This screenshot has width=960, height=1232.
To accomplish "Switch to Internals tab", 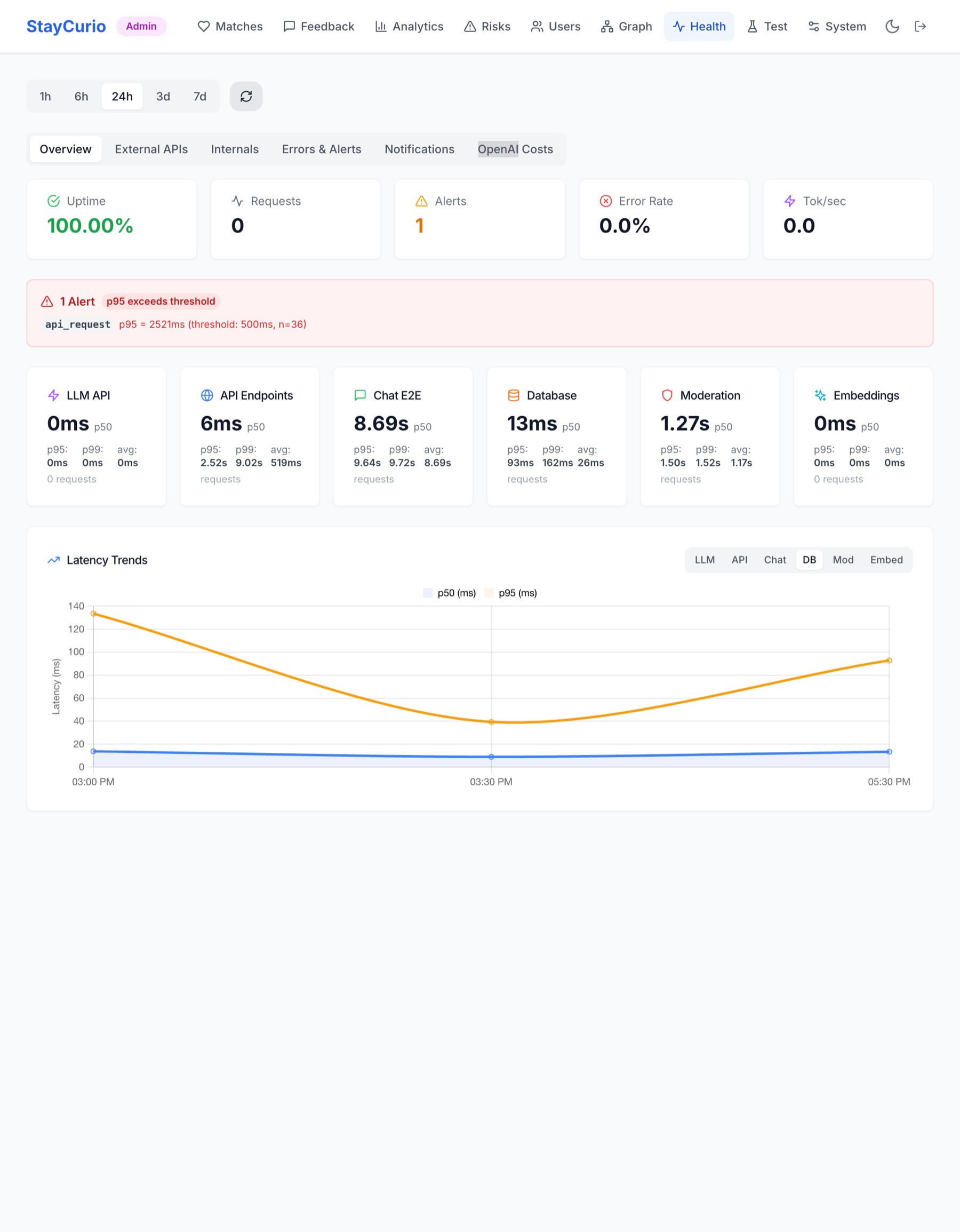I will [x=235, y=149].
